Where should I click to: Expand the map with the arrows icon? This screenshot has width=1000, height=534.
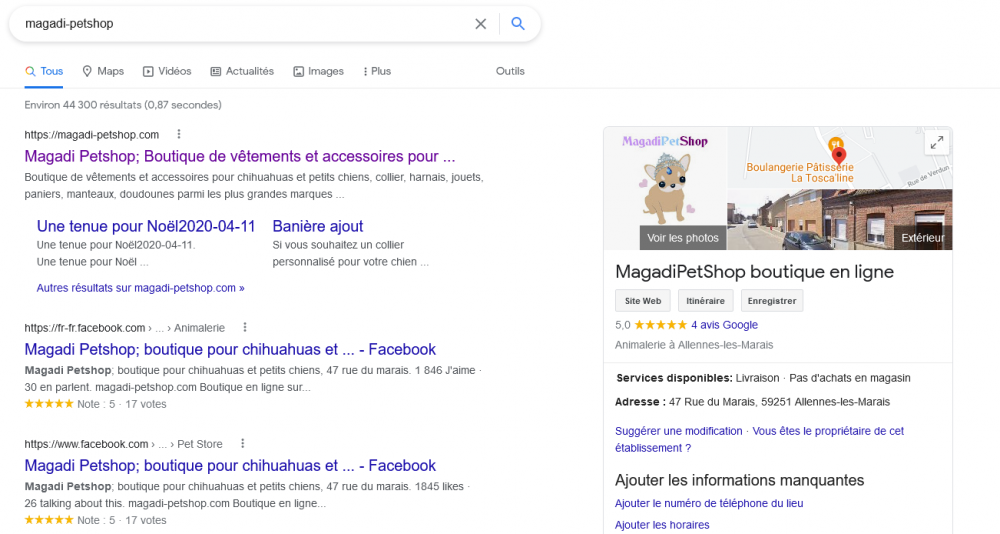point(937,143)
